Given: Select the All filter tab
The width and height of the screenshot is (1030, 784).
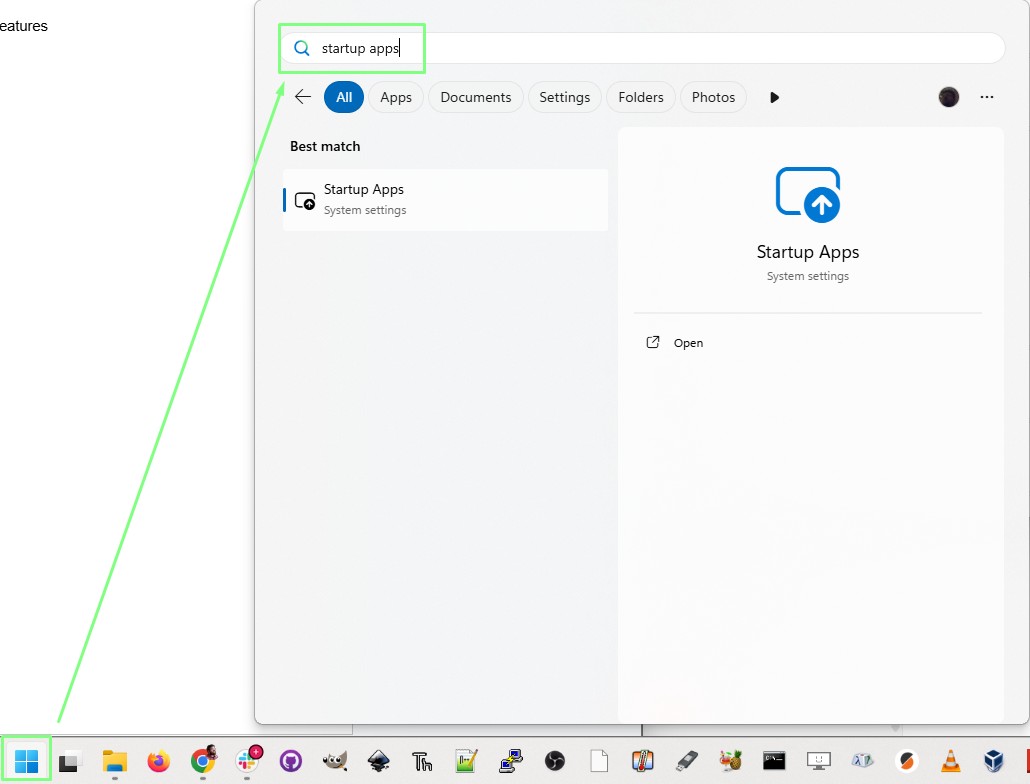Looking at the screenshot, I should coord(344,97).
